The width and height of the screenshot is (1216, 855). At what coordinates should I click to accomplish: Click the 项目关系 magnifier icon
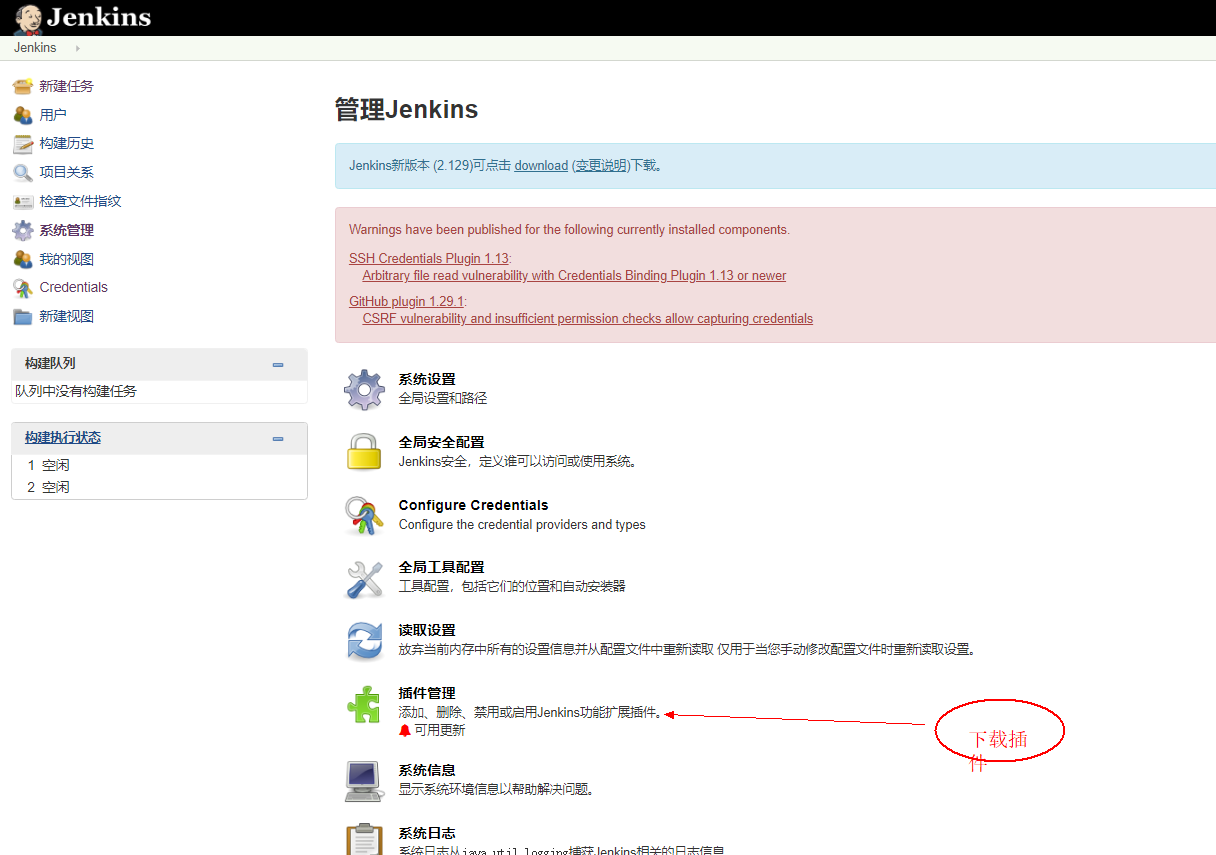pos(23,173)
